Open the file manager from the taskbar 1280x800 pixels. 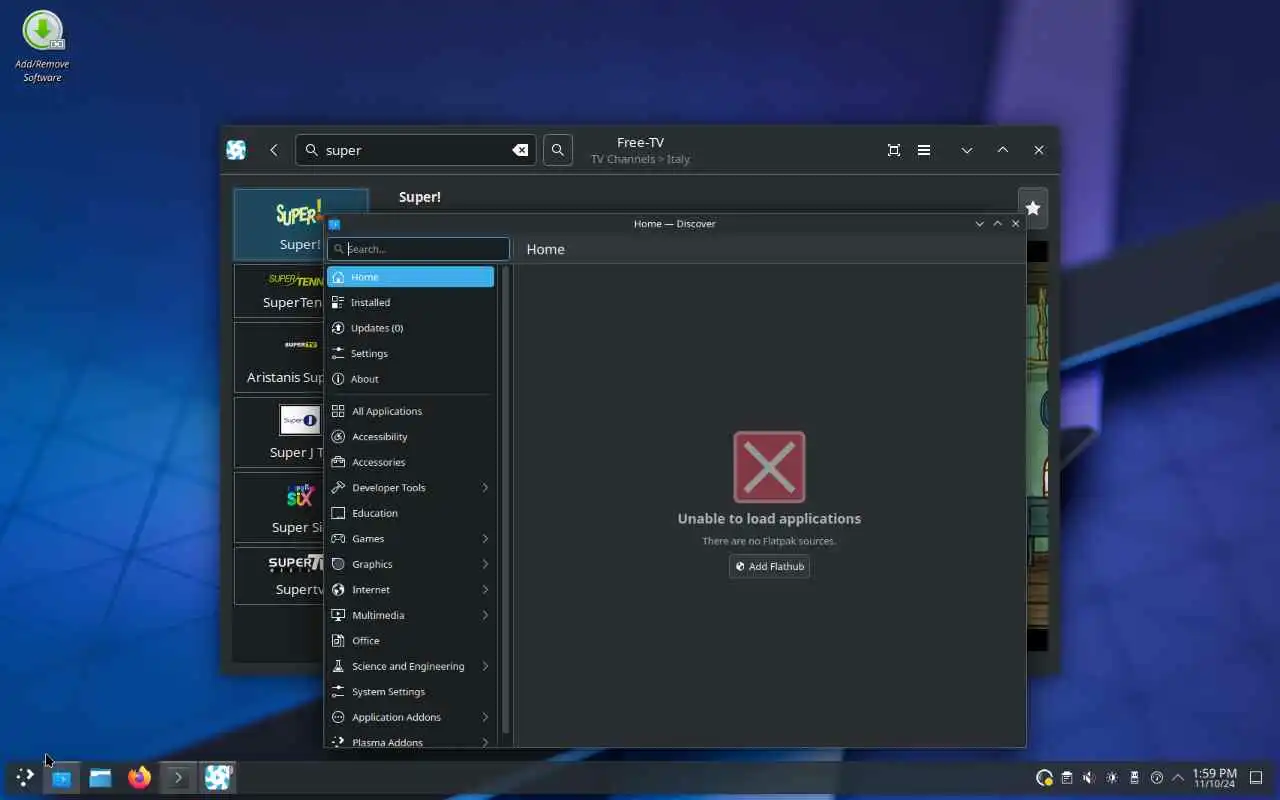tap(100, 777)
